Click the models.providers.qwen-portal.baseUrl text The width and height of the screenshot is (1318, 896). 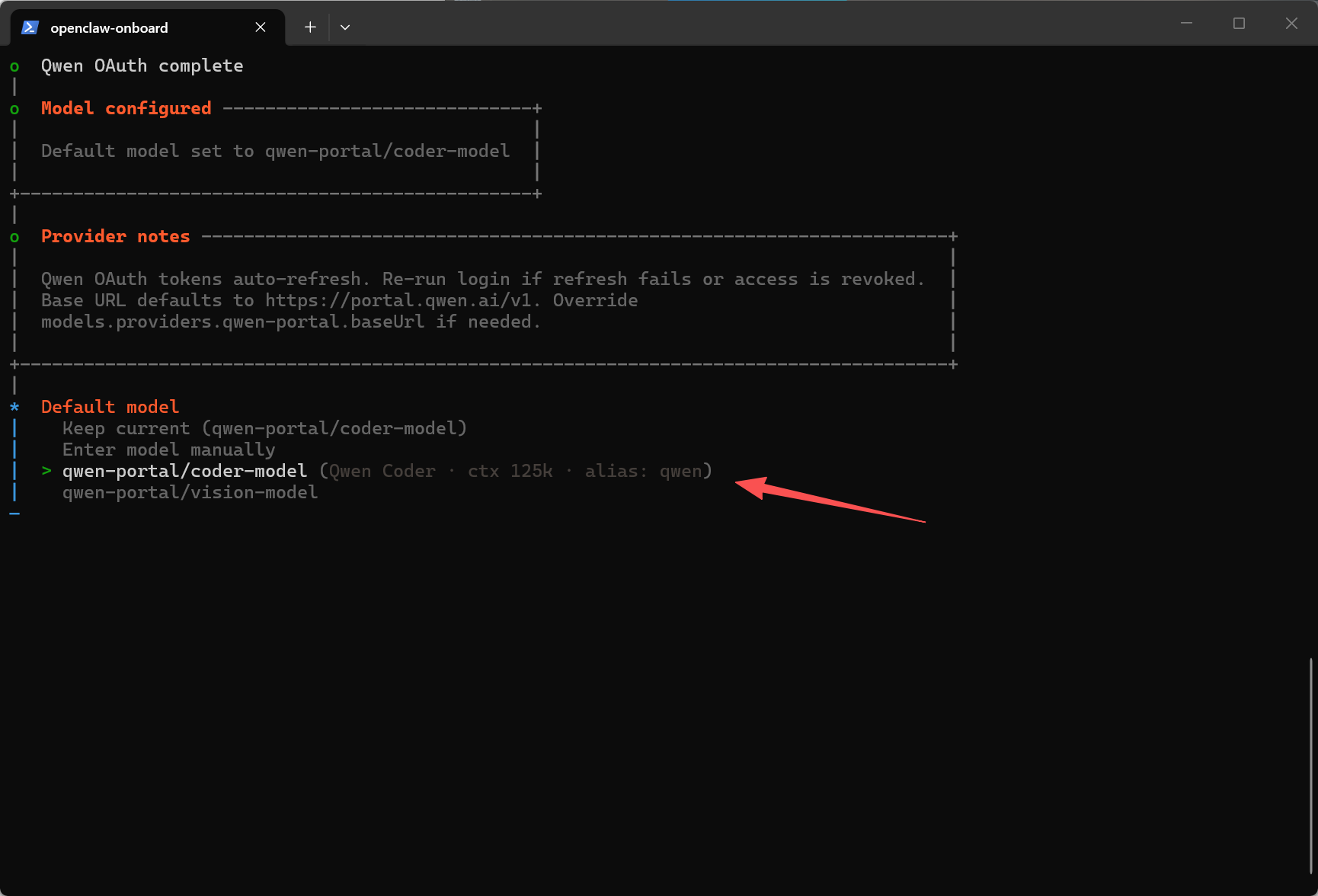click(x=232, y=322)
